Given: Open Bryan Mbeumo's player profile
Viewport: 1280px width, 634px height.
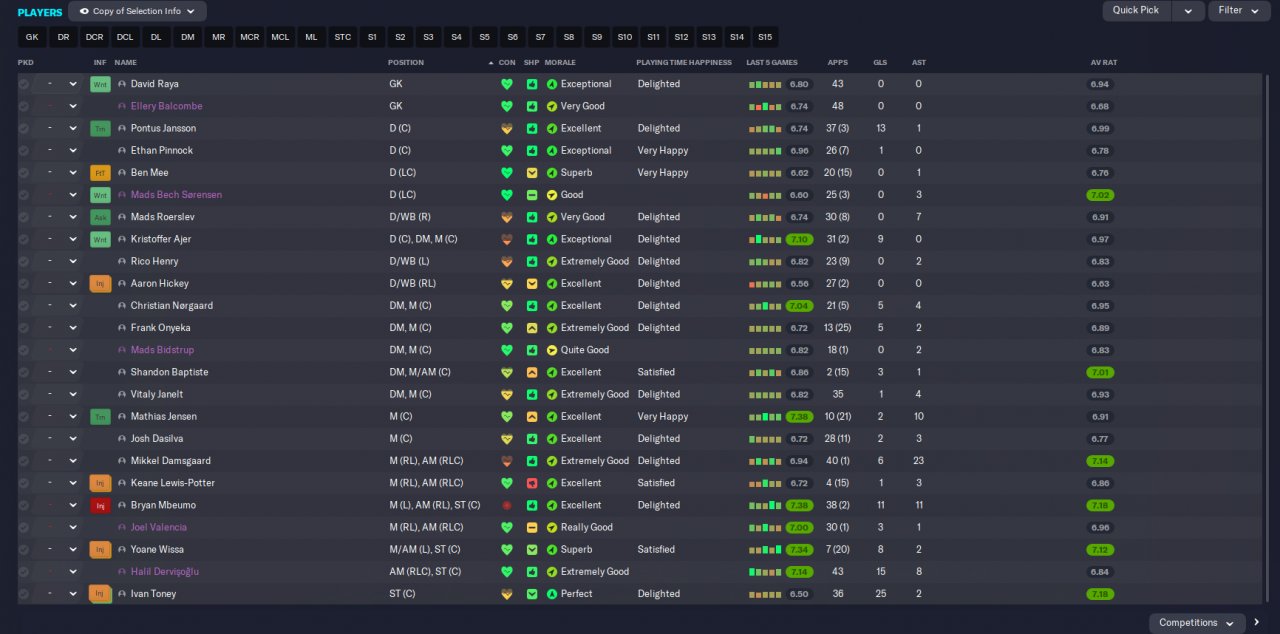Looking at the screenshot, I should point(163,505).
